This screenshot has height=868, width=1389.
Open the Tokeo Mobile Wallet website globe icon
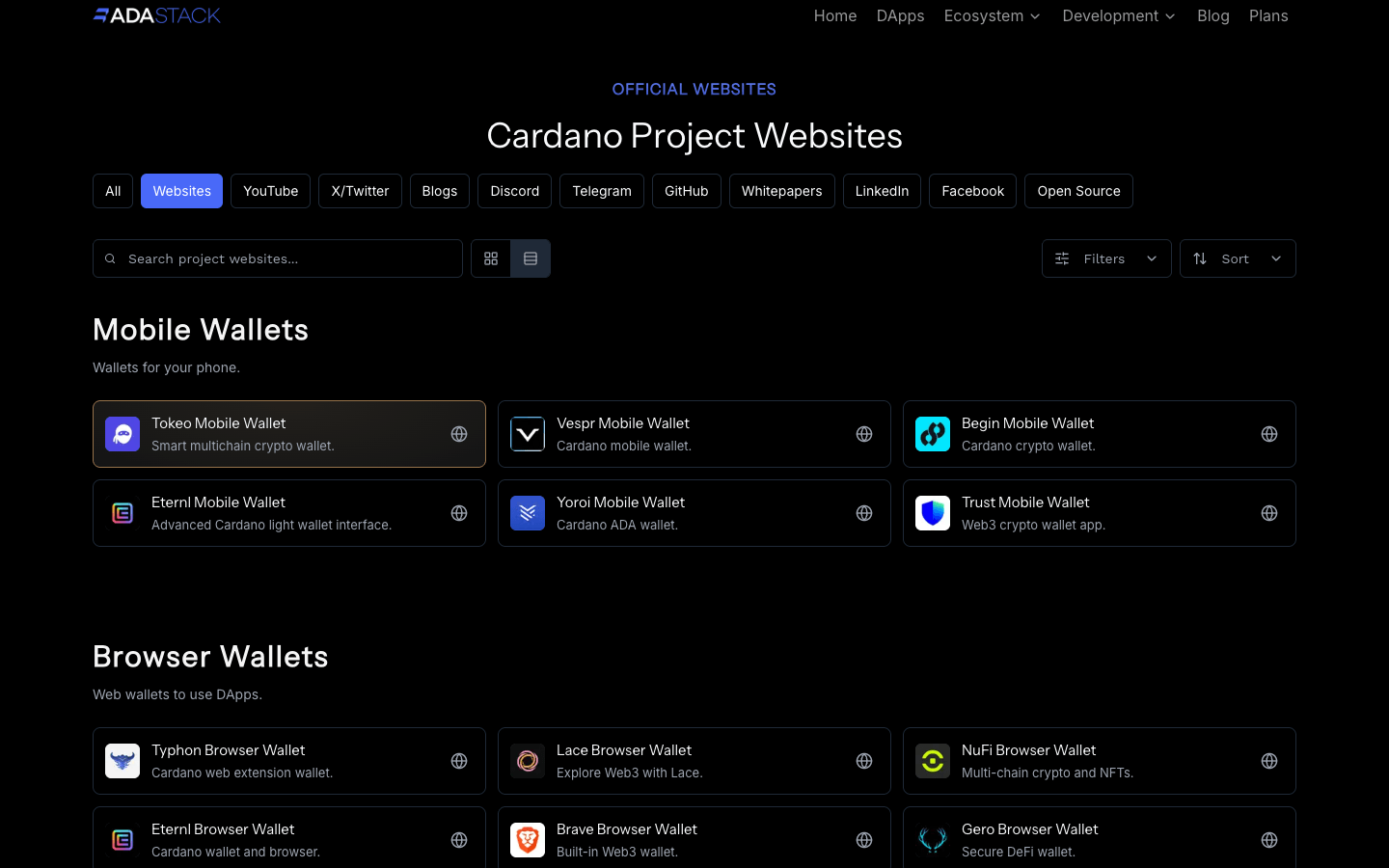[x=459, y=434]
